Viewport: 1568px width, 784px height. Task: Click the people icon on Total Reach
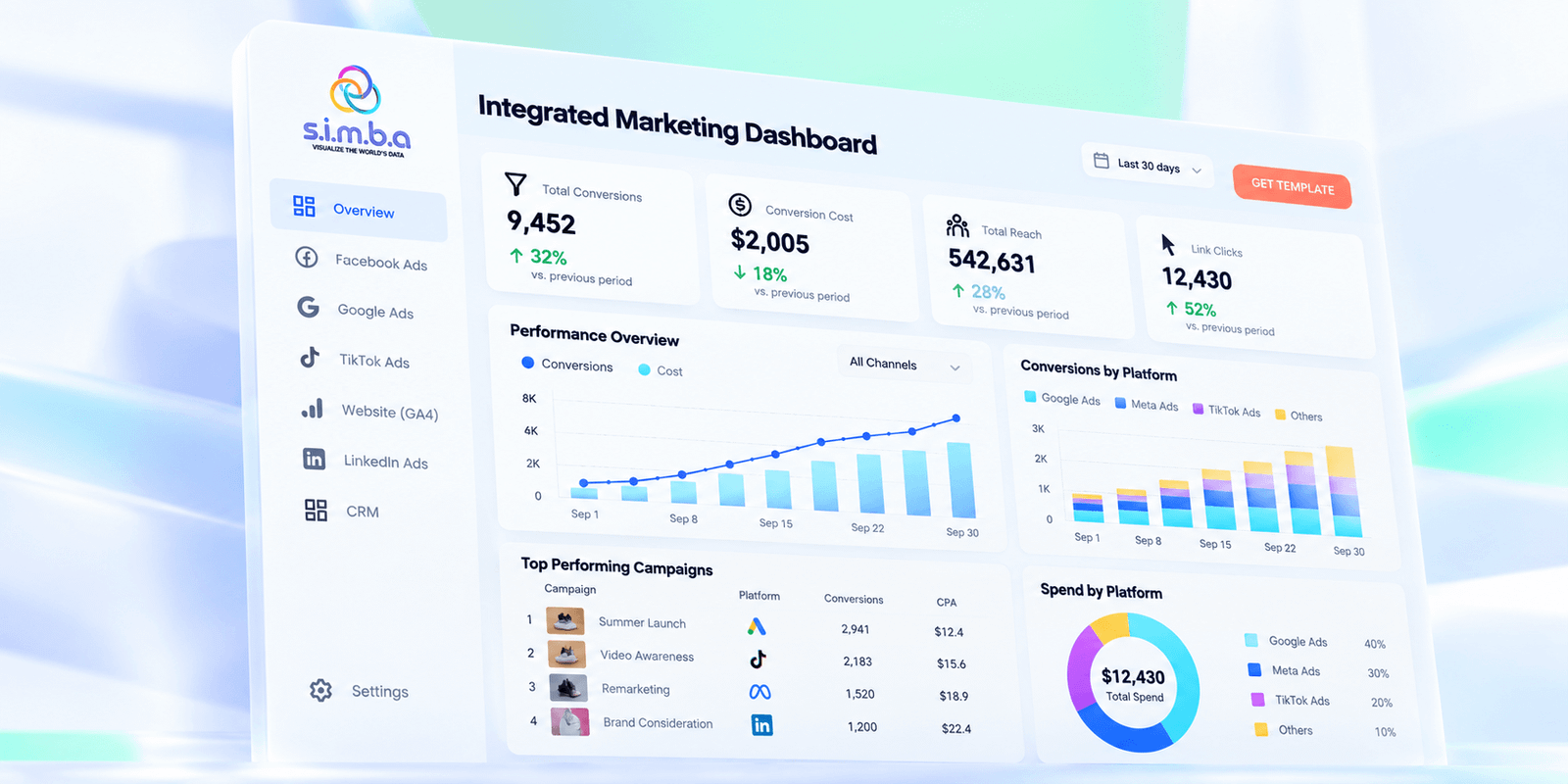957,225
